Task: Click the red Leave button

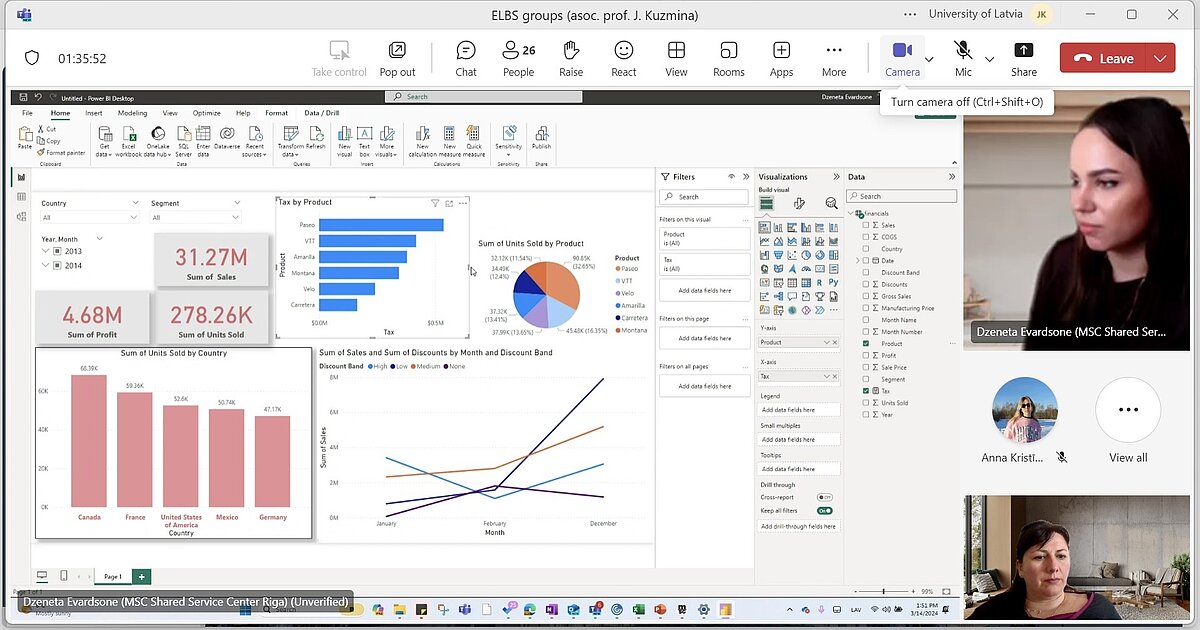Action: pos(1102,58)
